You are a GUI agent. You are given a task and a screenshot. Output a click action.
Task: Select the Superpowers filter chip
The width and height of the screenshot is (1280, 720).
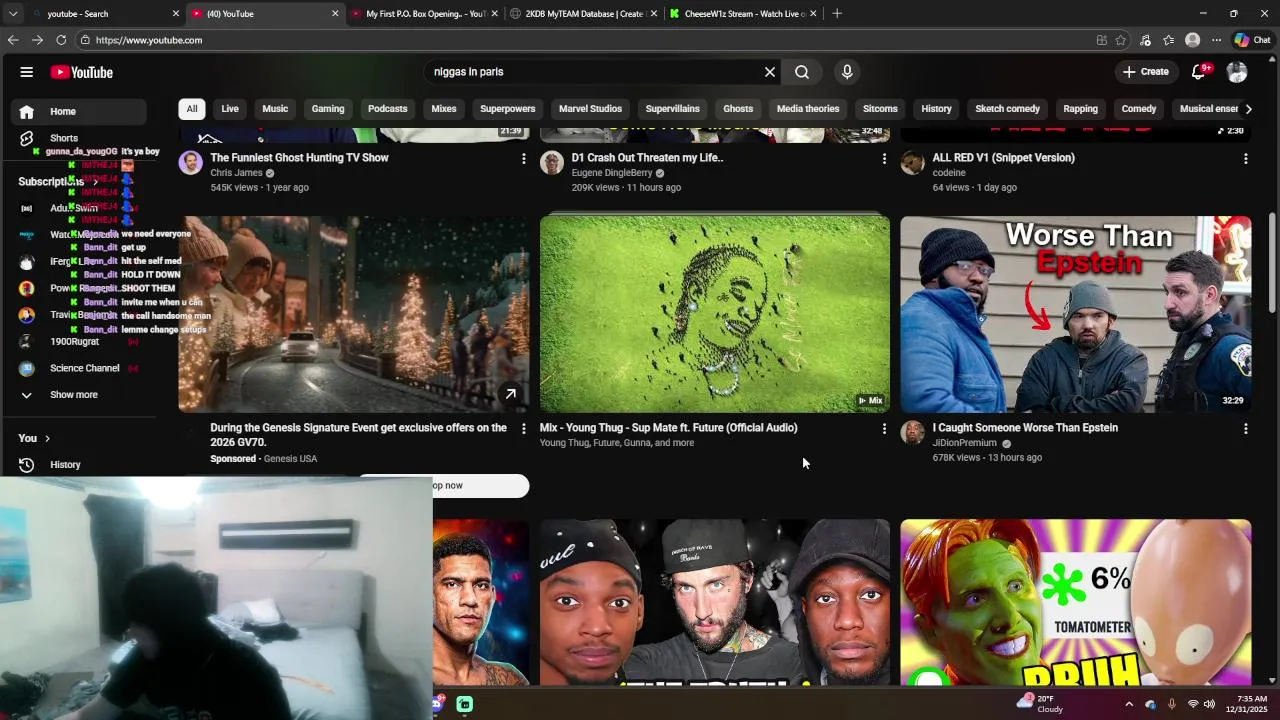coord(508,109)
